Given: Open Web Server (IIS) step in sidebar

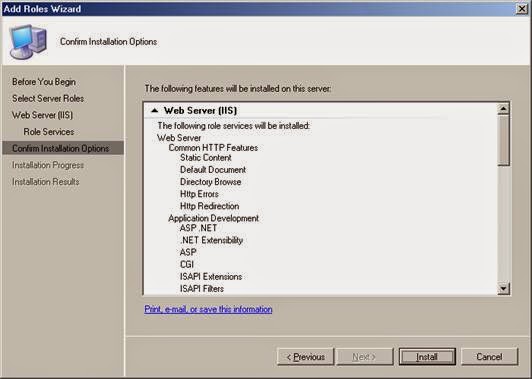Looking at the screenshot, I should tap(42, 115).
